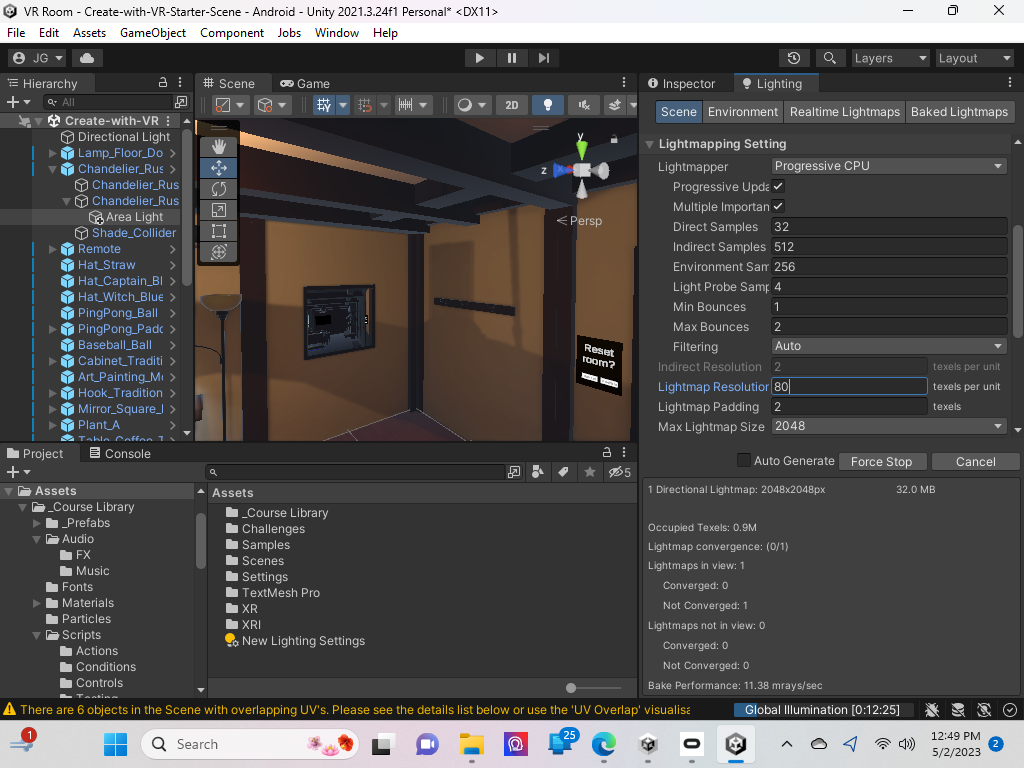Open the Environment lighting tab
Image resolution: width=1024 pixels, height=768 pixels.
click(x=743, y=112)
